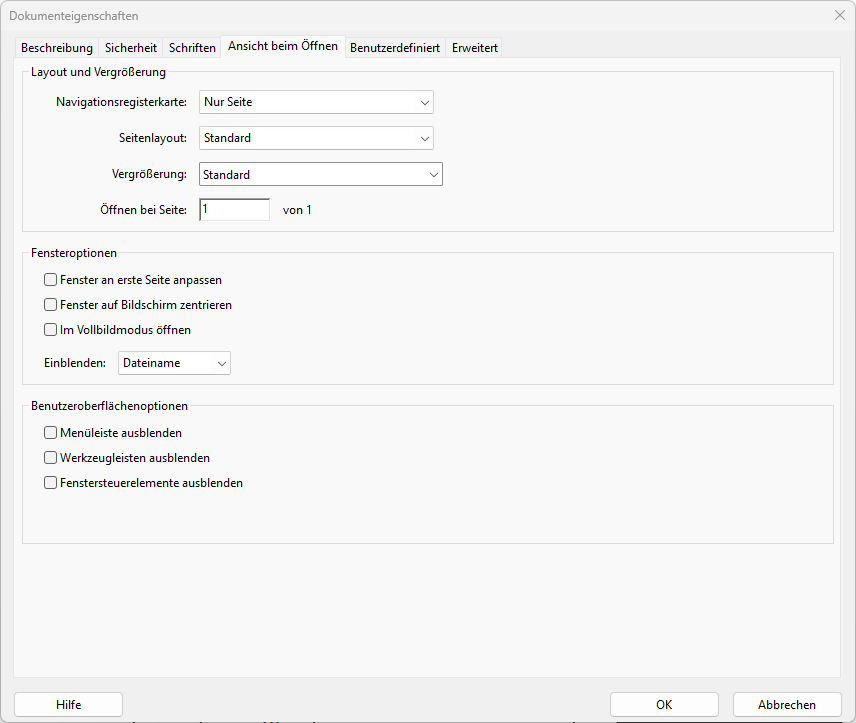The height and width of the screenshot is (723, 856).
Task: Click the Hilfe button
Action: [x=68, y=704]
